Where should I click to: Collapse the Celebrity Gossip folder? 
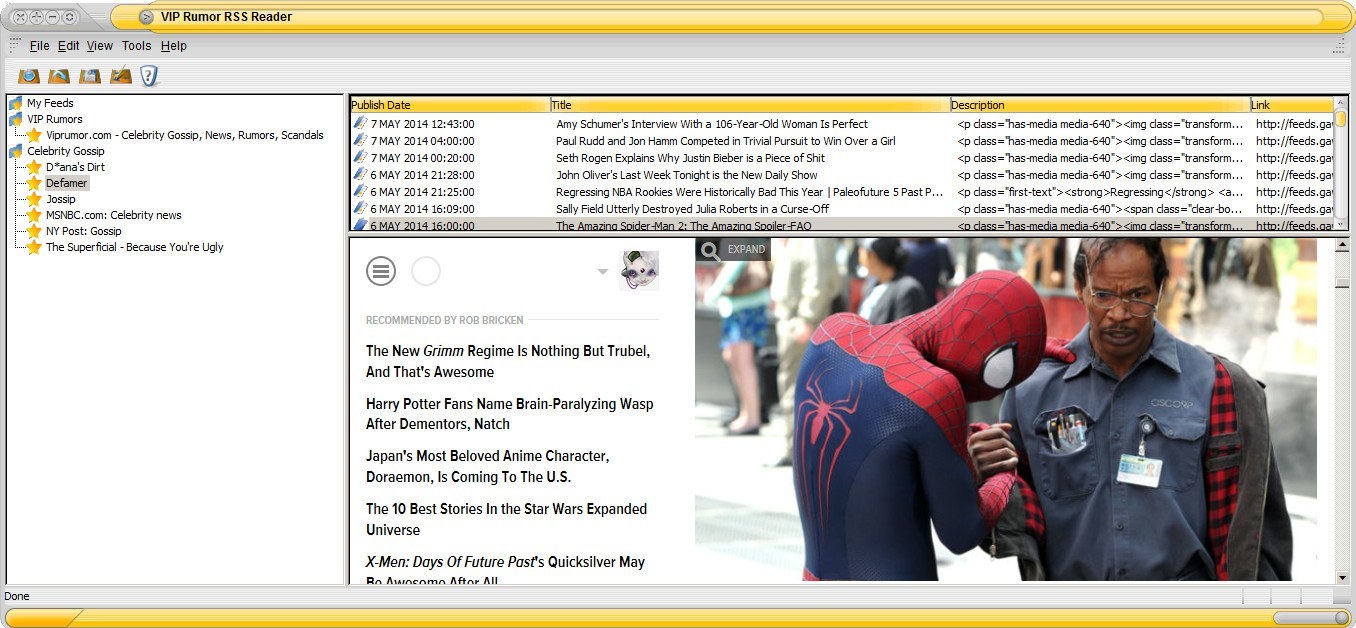click(15, 151)
